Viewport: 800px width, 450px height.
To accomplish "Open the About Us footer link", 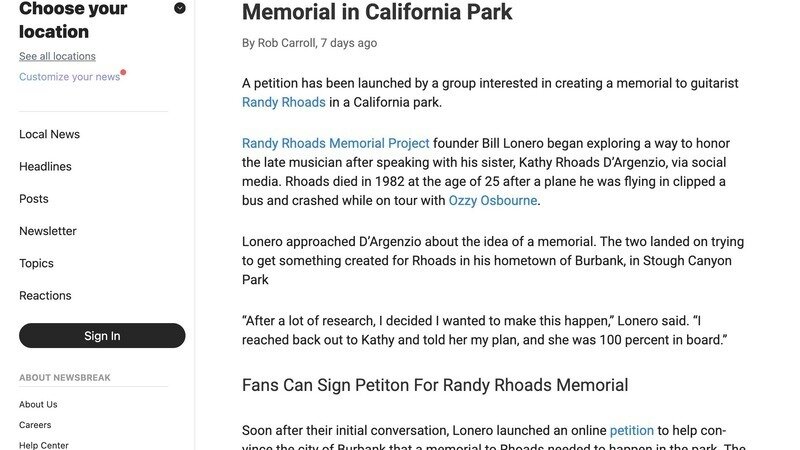I will pos(38,404).
